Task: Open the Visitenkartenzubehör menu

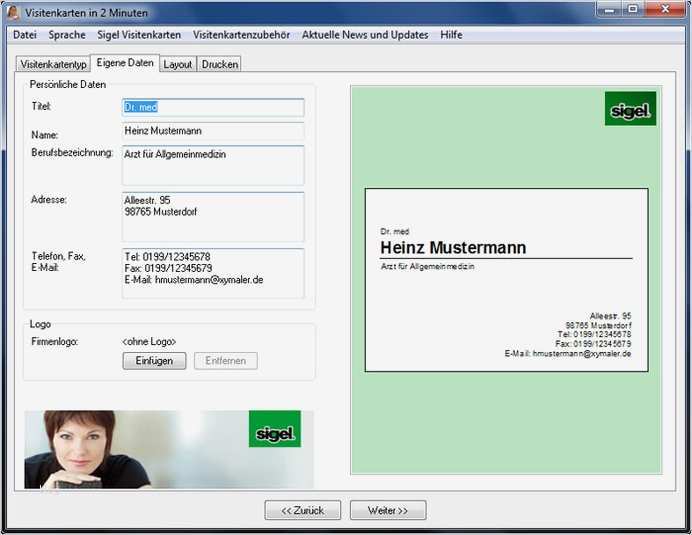Action: point(241,35)
